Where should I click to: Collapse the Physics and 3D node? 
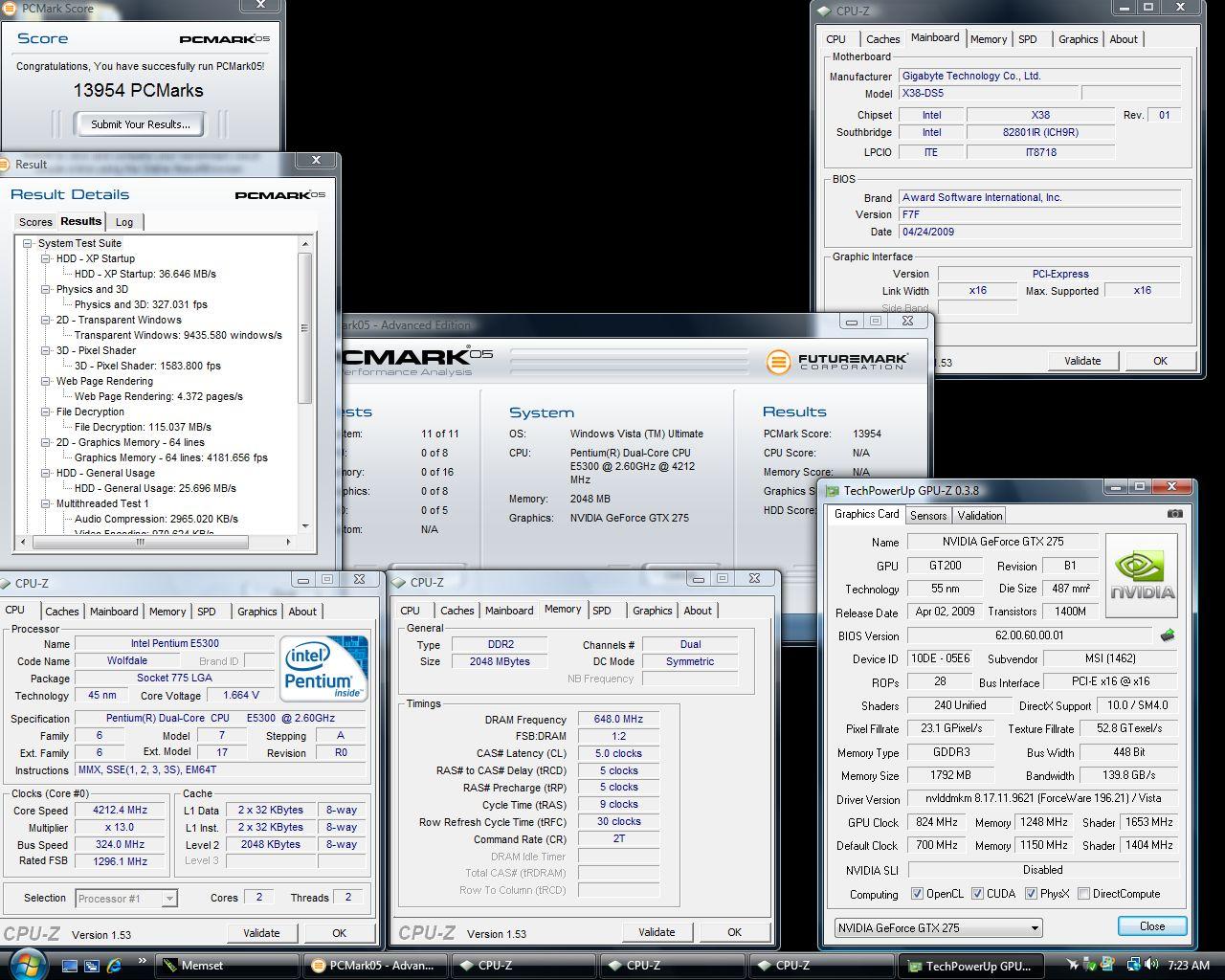coord(46,289)
